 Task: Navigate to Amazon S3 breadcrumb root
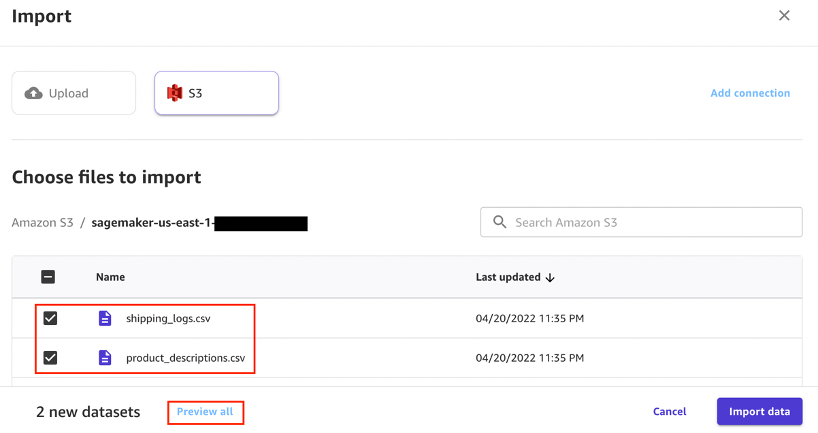tap(41, 223)
